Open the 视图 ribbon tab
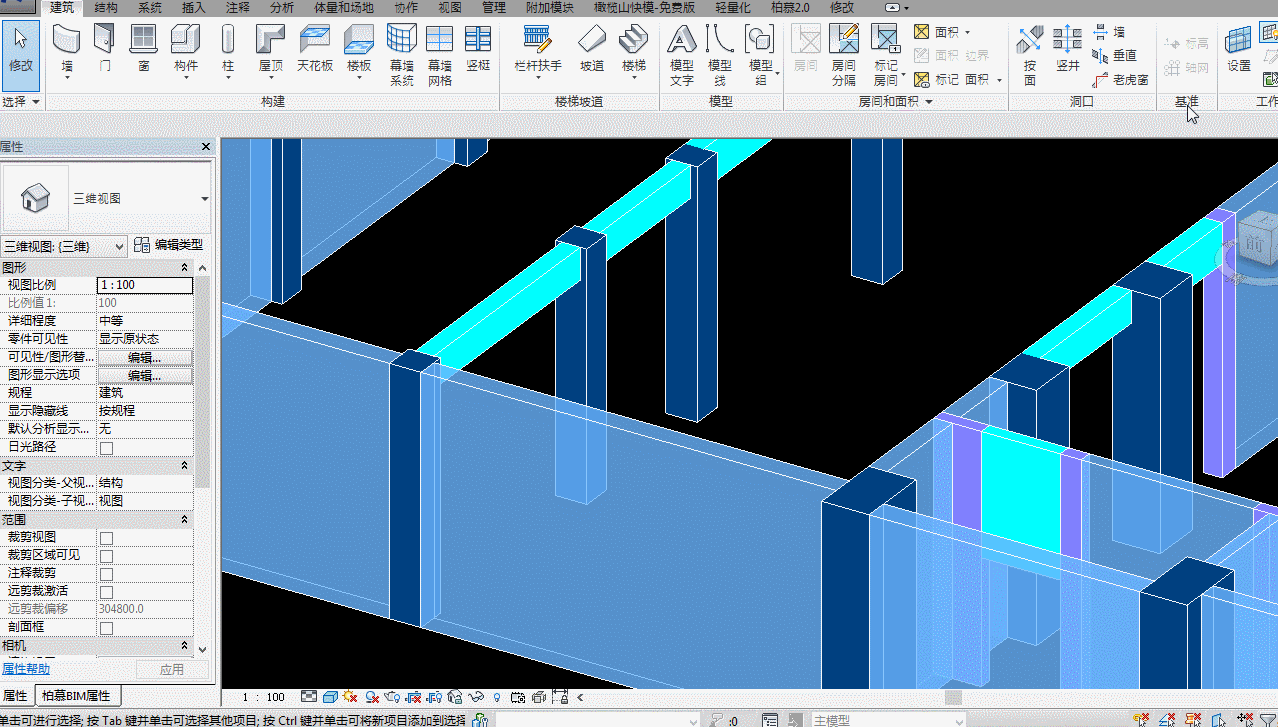Screen dimensions: 1278x727 pos(450,8)
